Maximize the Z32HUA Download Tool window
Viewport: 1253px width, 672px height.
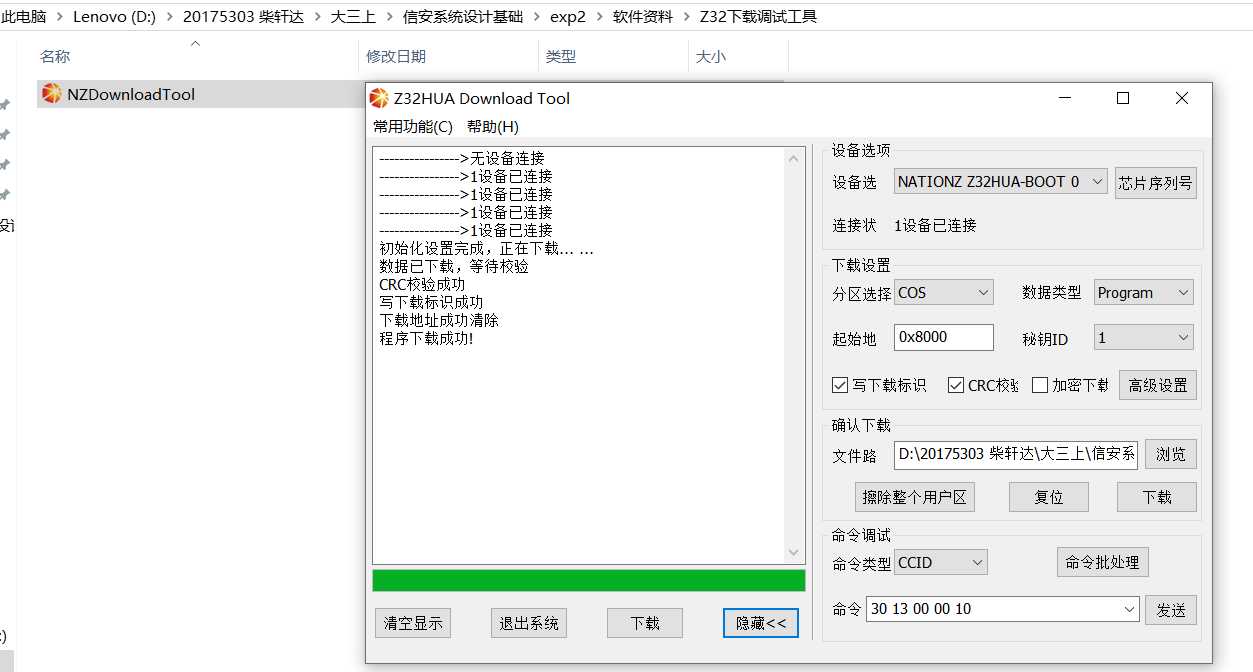tap(1123, 98)
